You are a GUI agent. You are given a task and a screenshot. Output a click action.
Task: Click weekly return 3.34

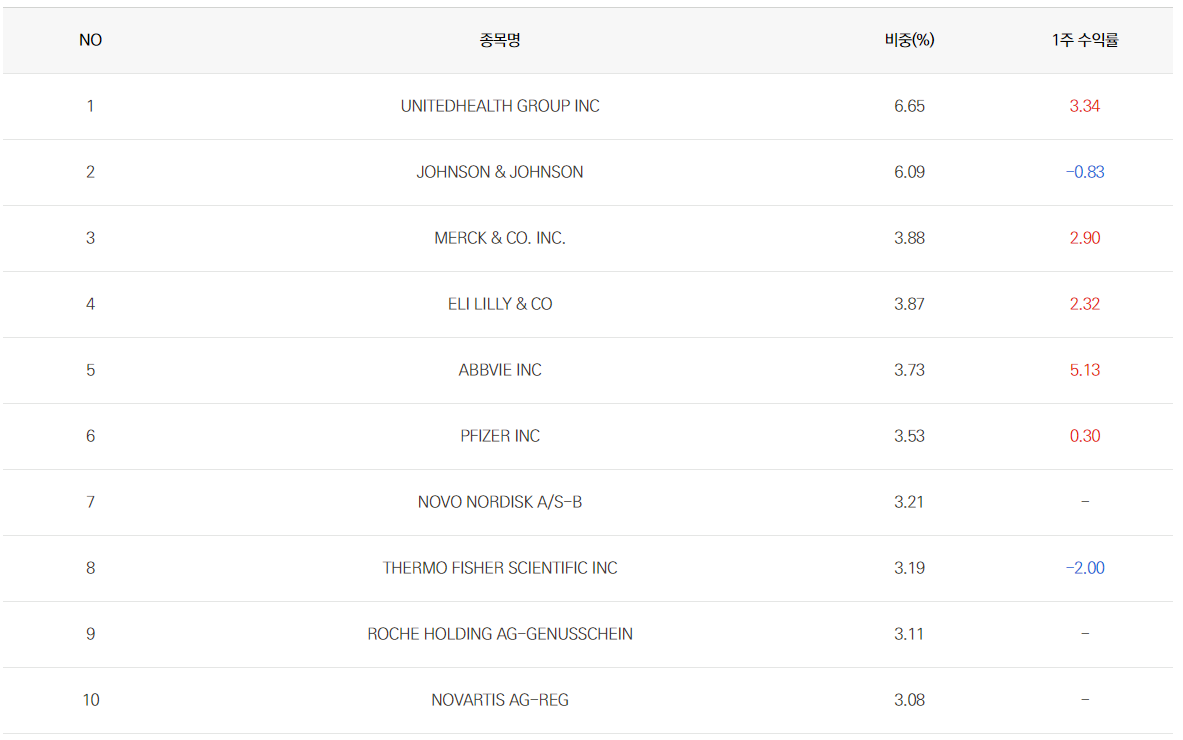point(1085,106)
